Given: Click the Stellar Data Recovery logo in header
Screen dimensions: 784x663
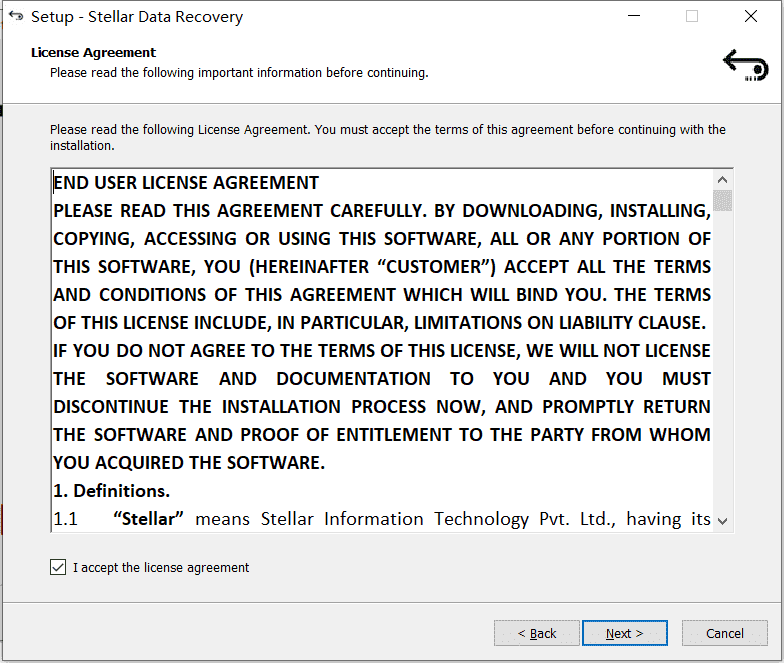Looking at the screenshot, I should click(746, 65).
